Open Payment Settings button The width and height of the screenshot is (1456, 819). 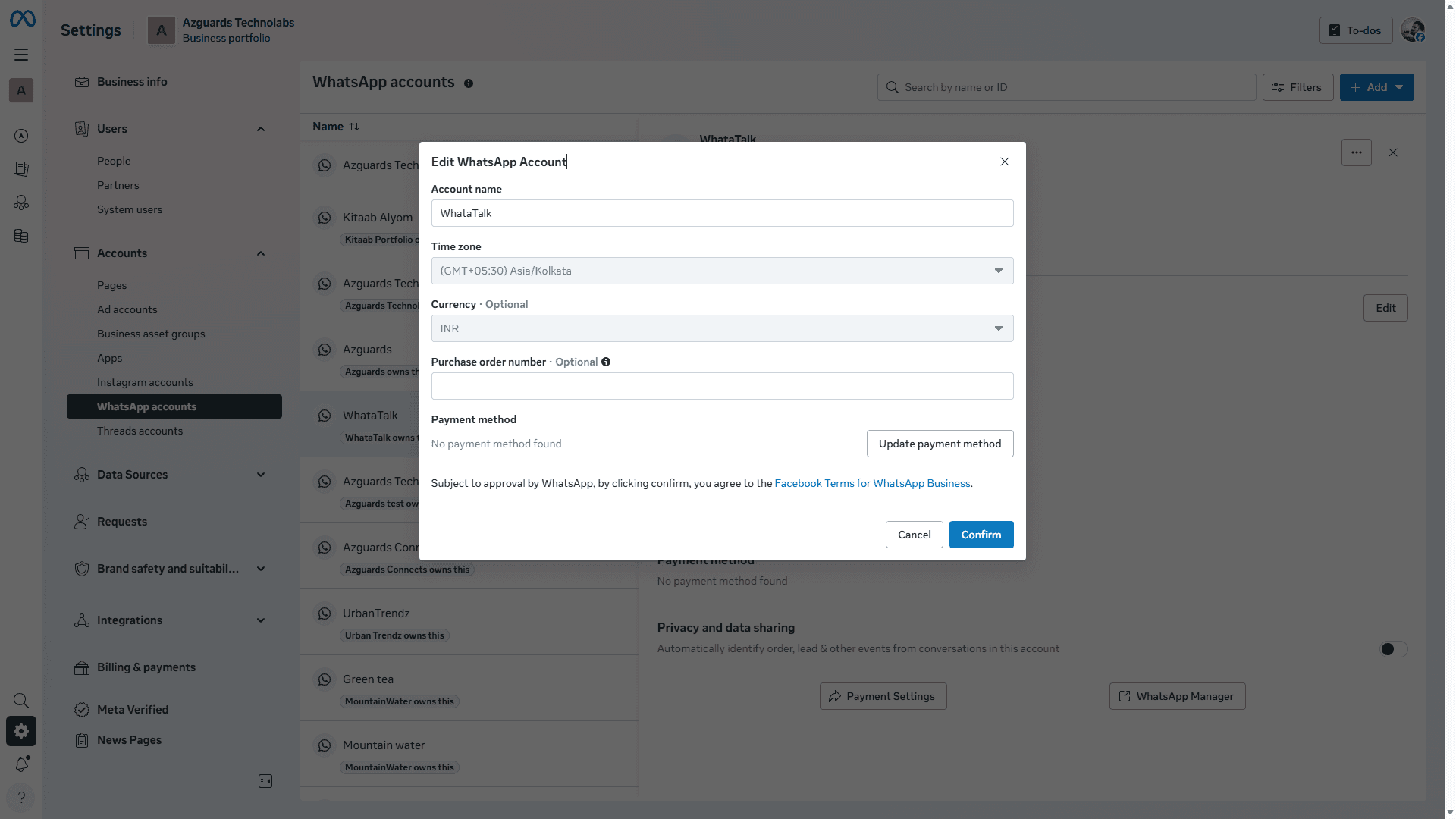click(x=883, y=696)
